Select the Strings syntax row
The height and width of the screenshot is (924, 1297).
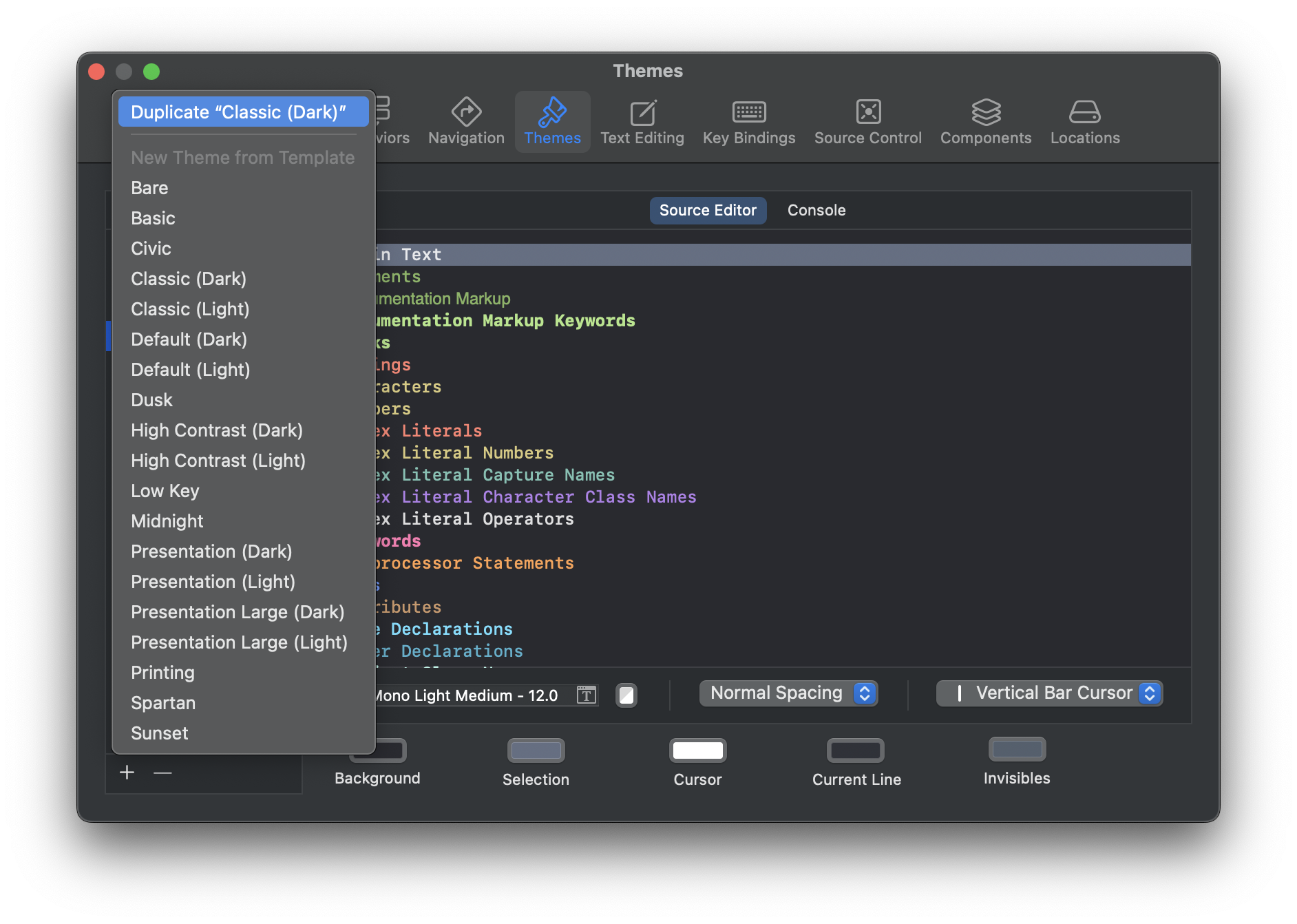[x=783, y=365]
